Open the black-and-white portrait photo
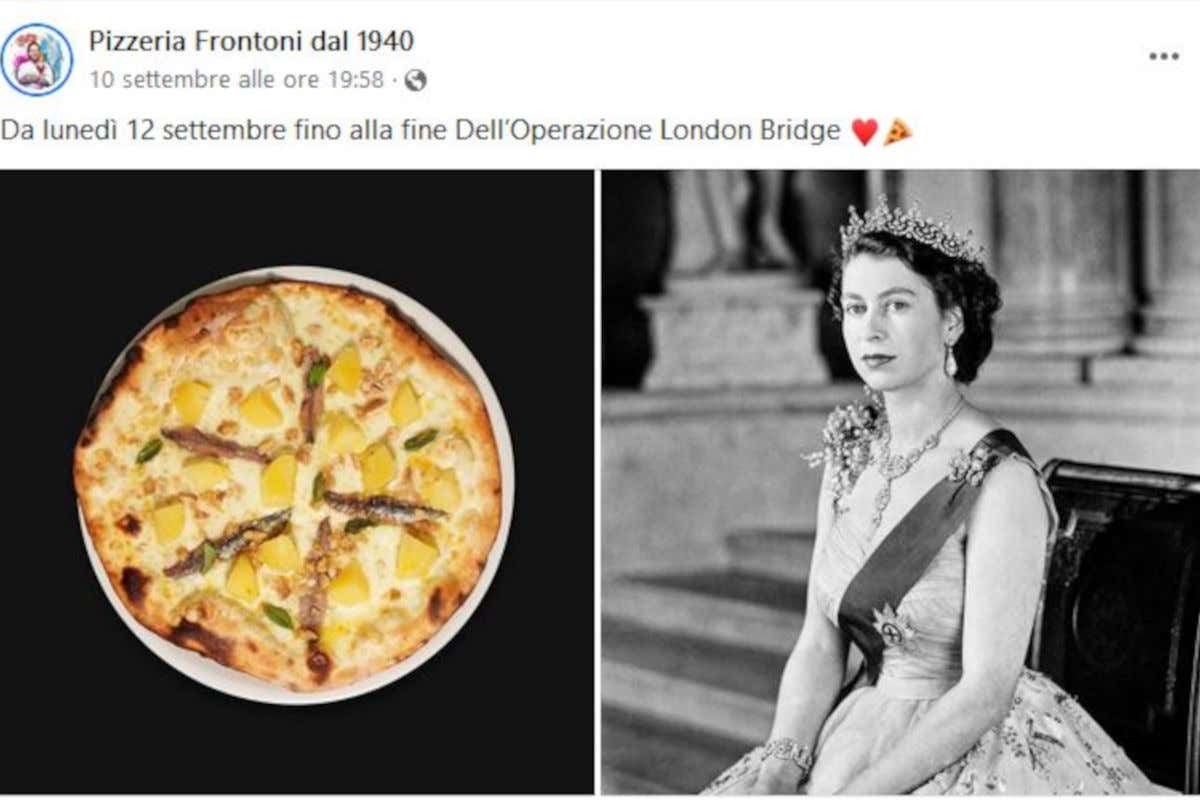 [x=900, y=481]
